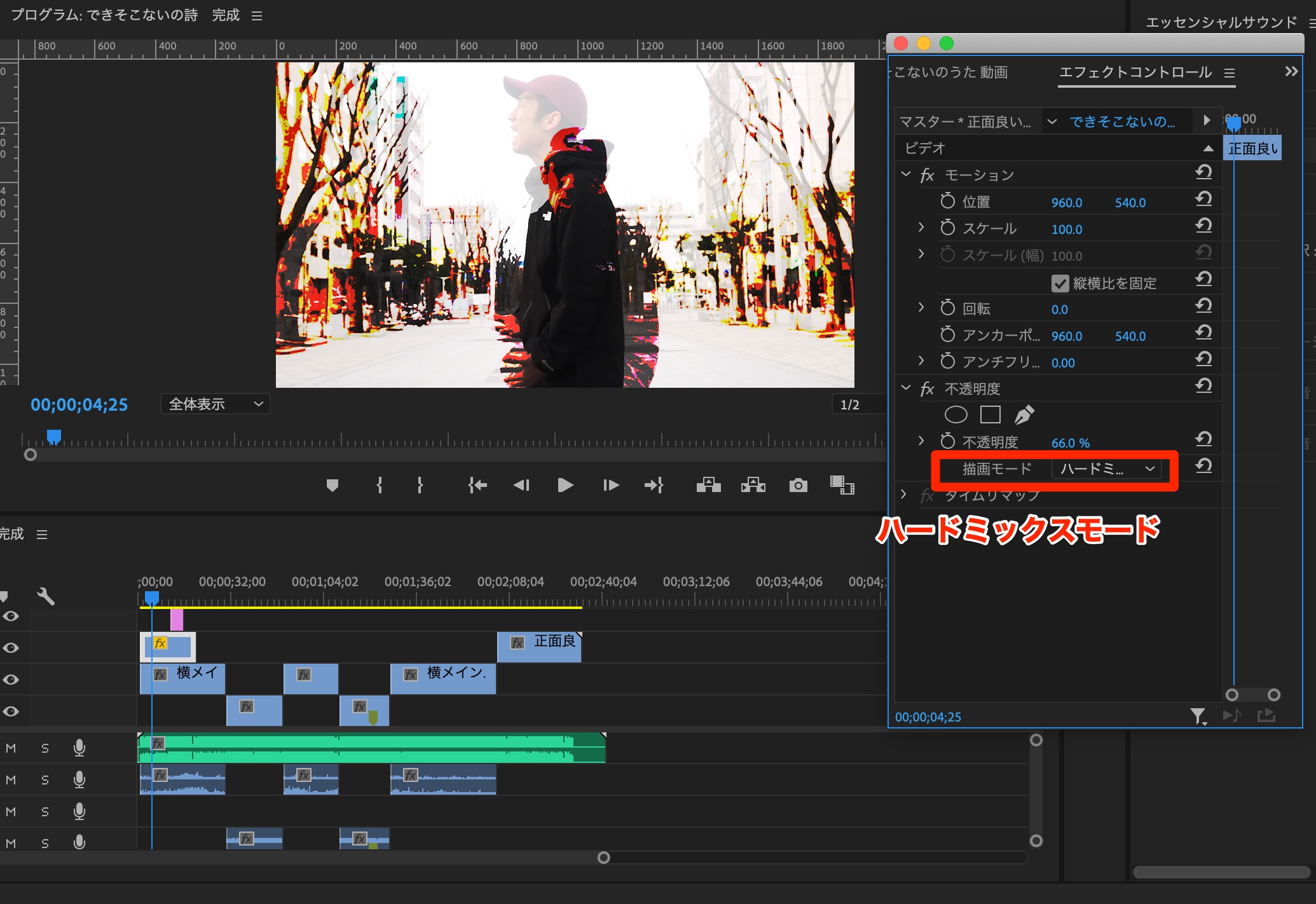1316x904 pixels.
Task: Show more panels with the double chevron
Action: point(1291,71)
